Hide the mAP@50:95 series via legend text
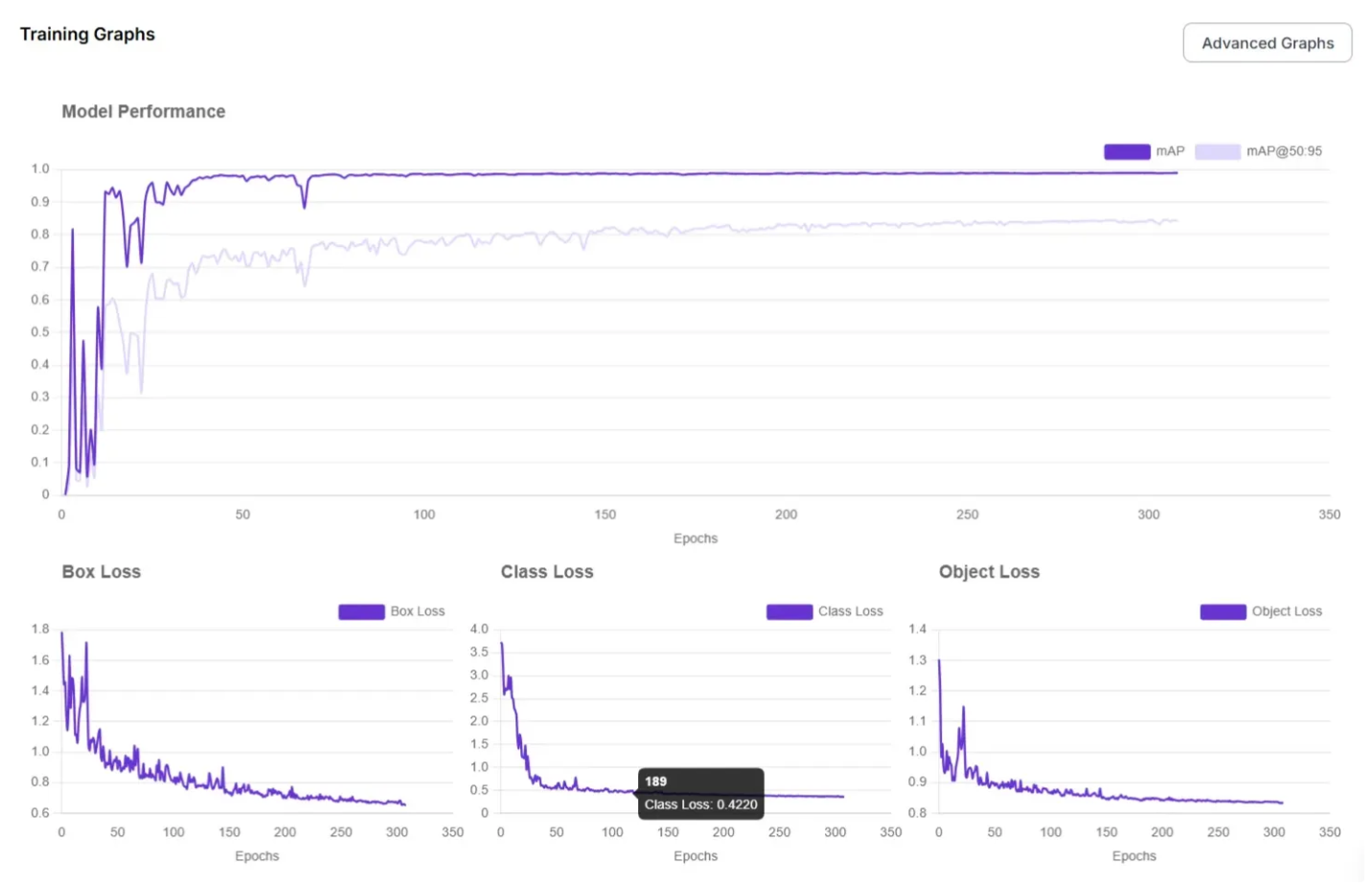Screen dimensions: 1372x887 click(x=1284, y=151)
